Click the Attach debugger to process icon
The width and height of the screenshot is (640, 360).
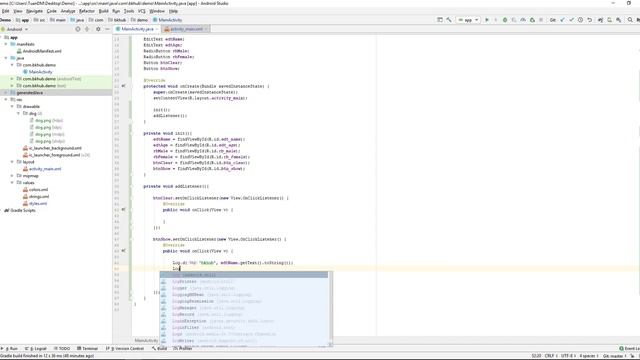click(532, 20)
